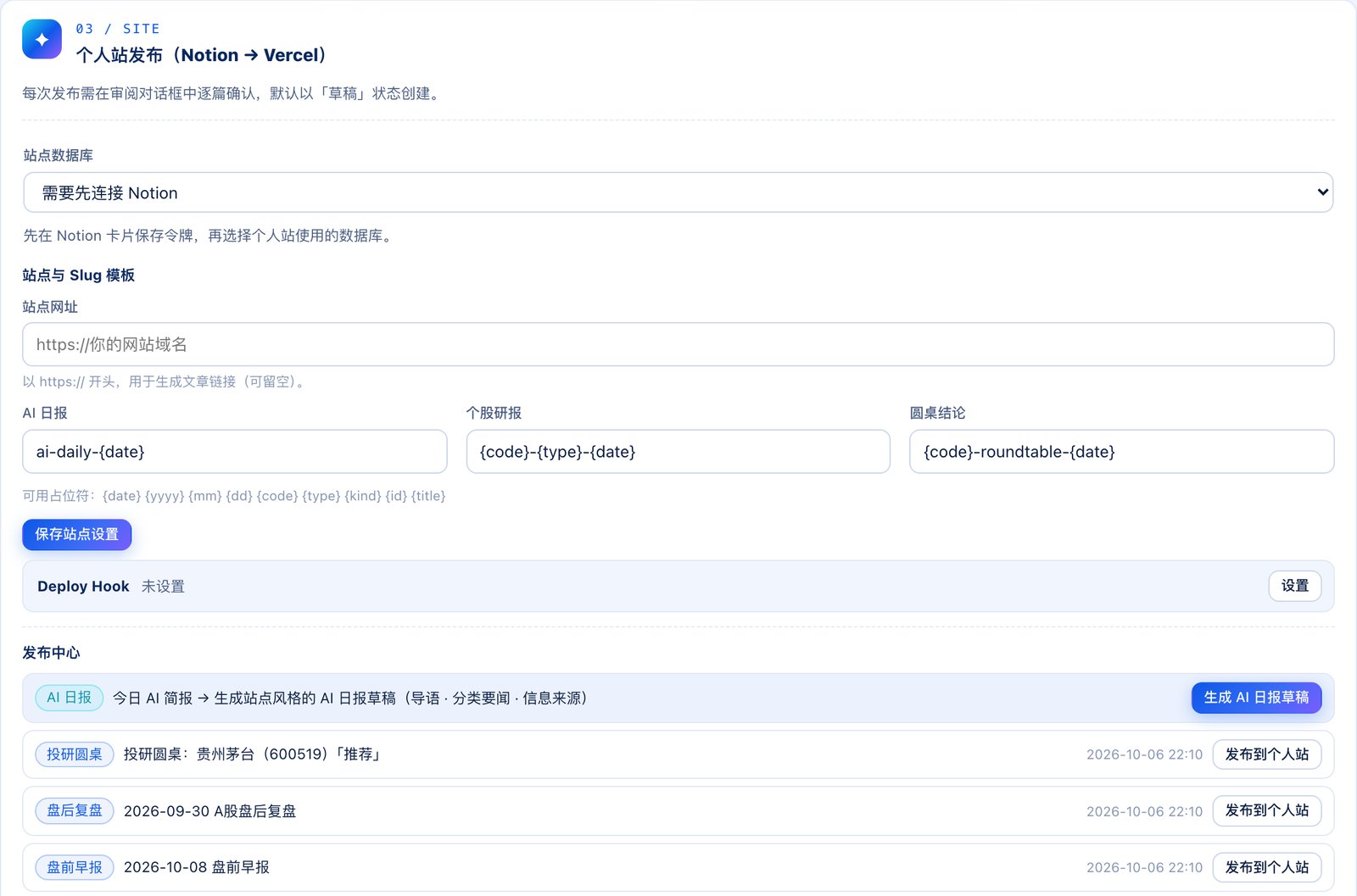
Task: Click the 个人站发布 (Notion → Vercel) heading
Action: pos(201,55)
